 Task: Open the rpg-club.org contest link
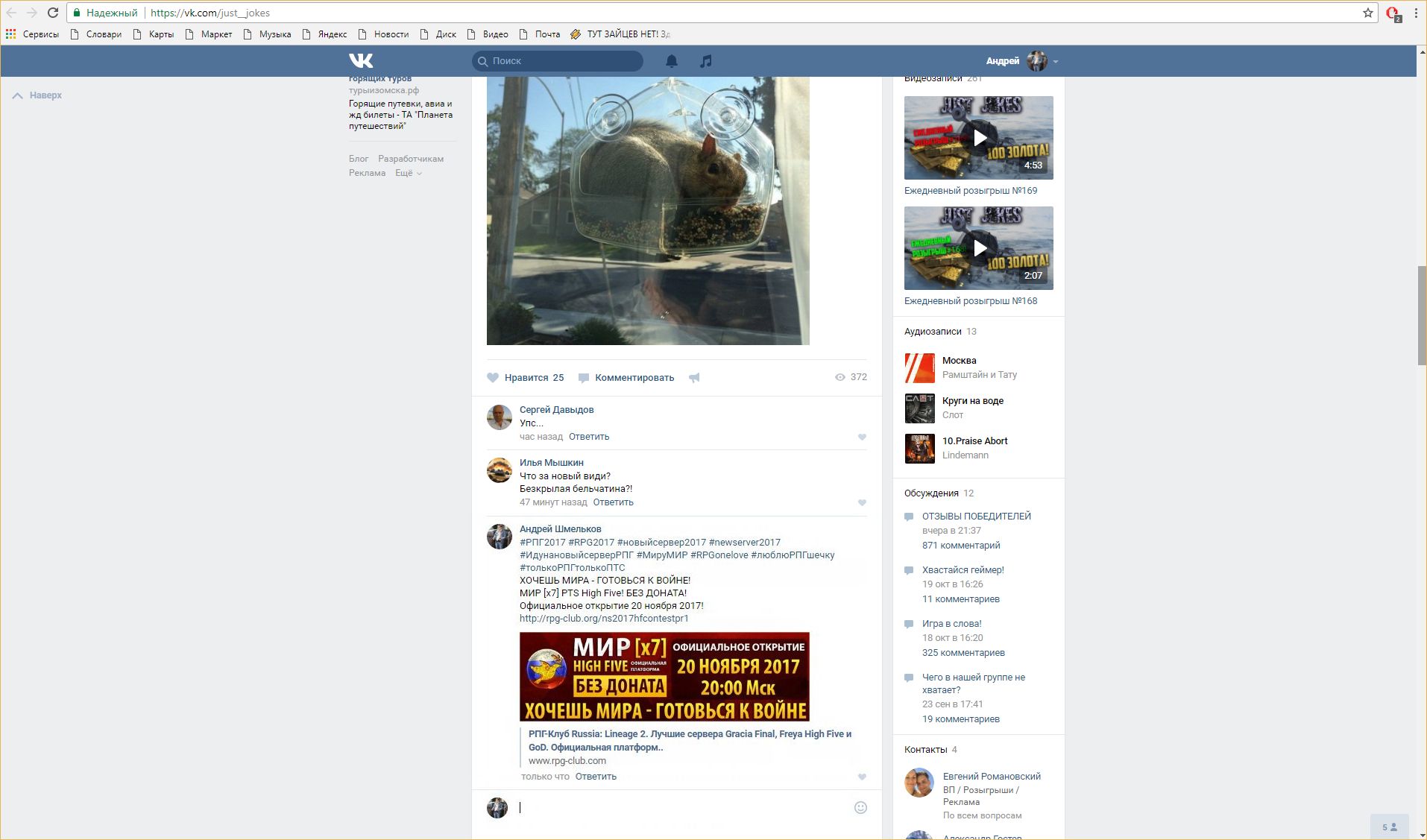pos(603,619)
